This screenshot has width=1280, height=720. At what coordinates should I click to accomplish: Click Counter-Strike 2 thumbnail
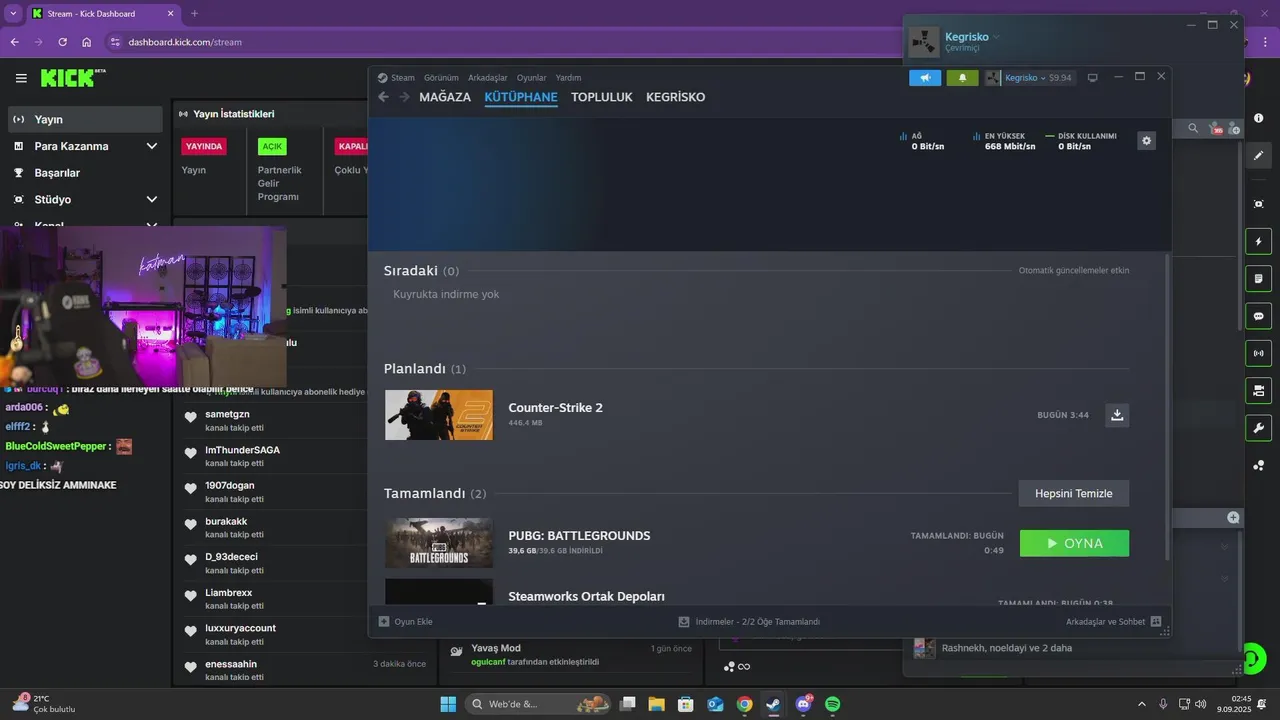[x=439, y=415]
